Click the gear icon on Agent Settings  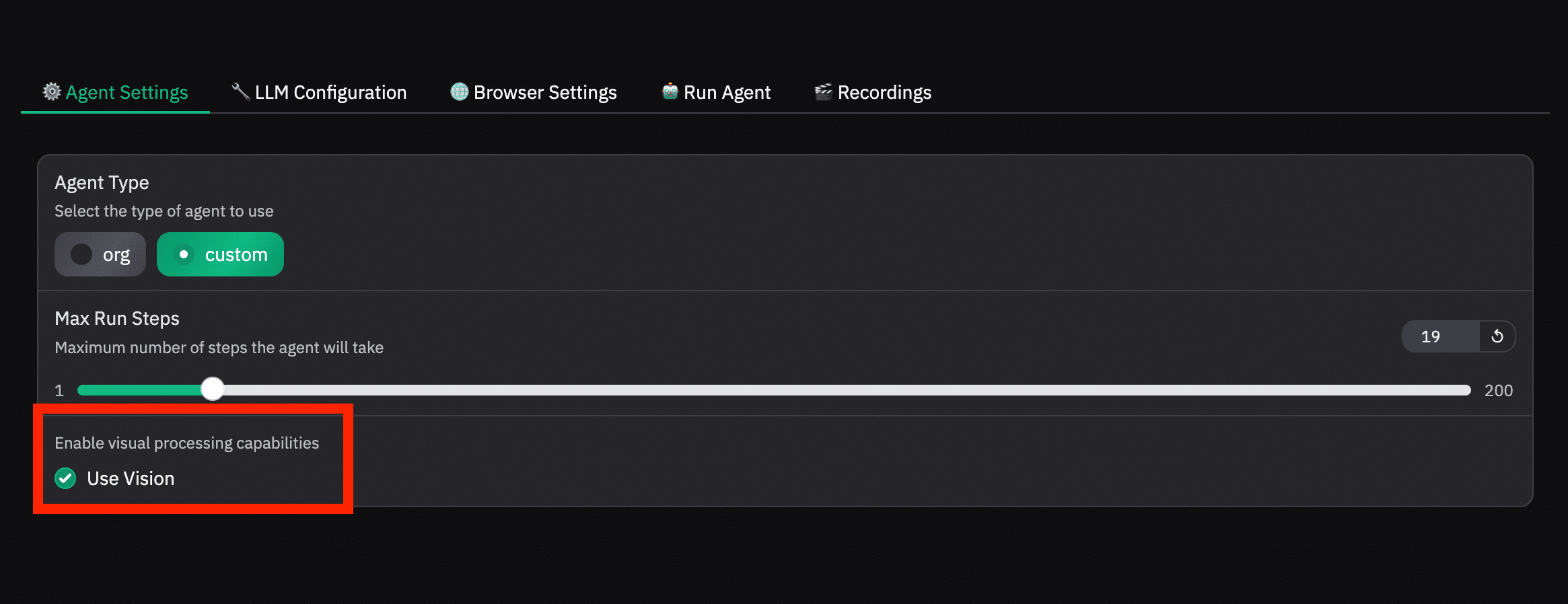[52, 91]
